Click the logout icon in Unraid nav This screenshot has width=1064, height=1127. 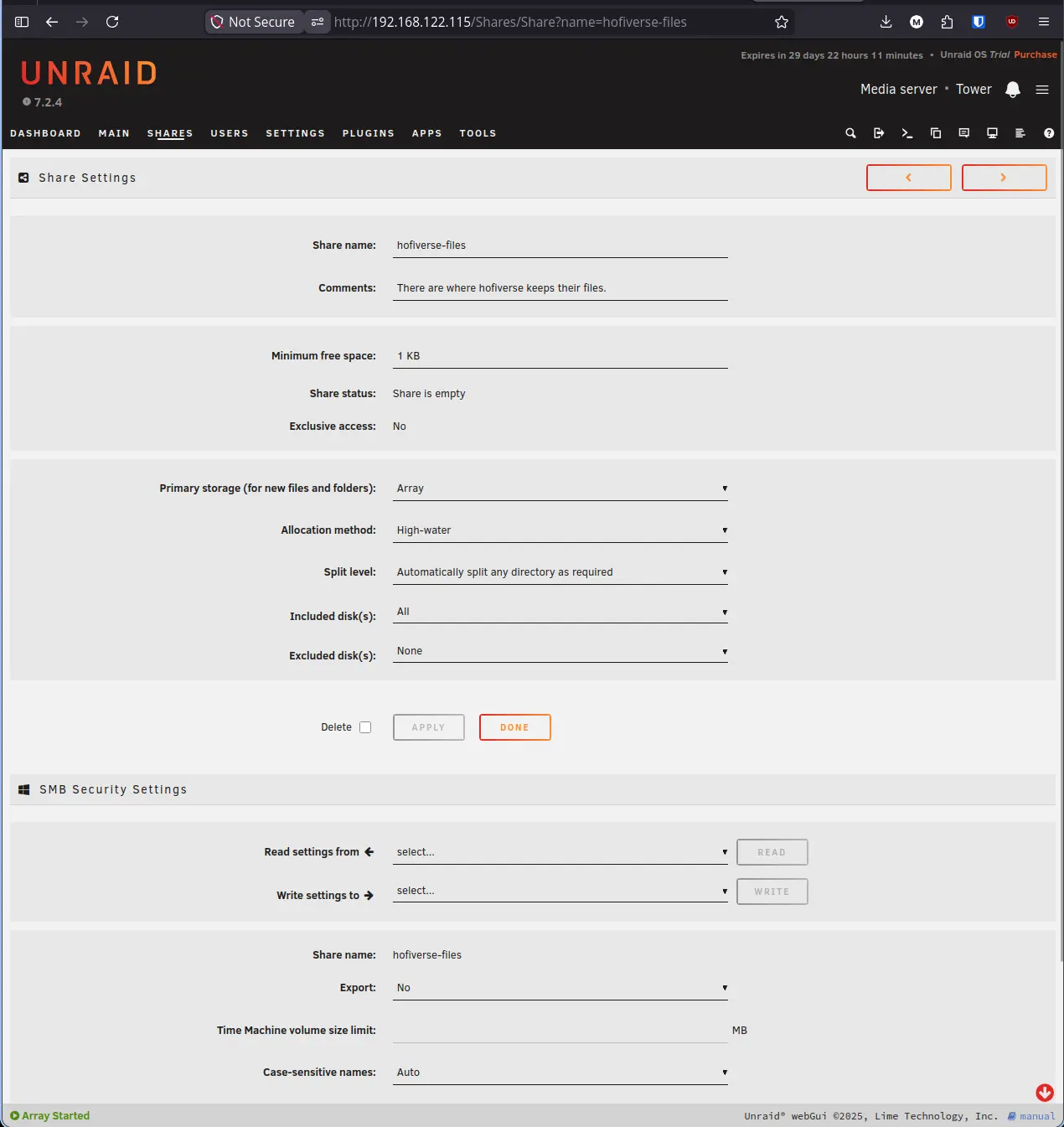pyautogui.click(x=879, y=133)
